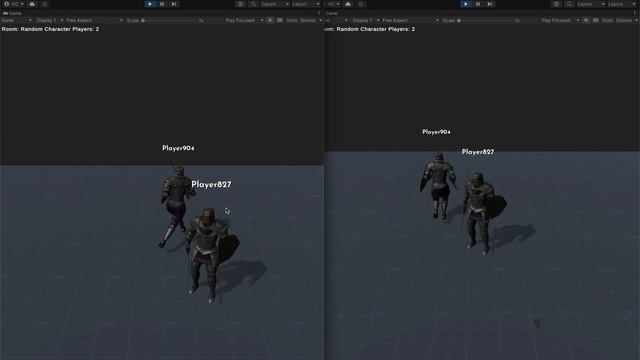Click search icon in left editor toolbar
Viewport: 640px width, 360px height.
tap(253, 4)
